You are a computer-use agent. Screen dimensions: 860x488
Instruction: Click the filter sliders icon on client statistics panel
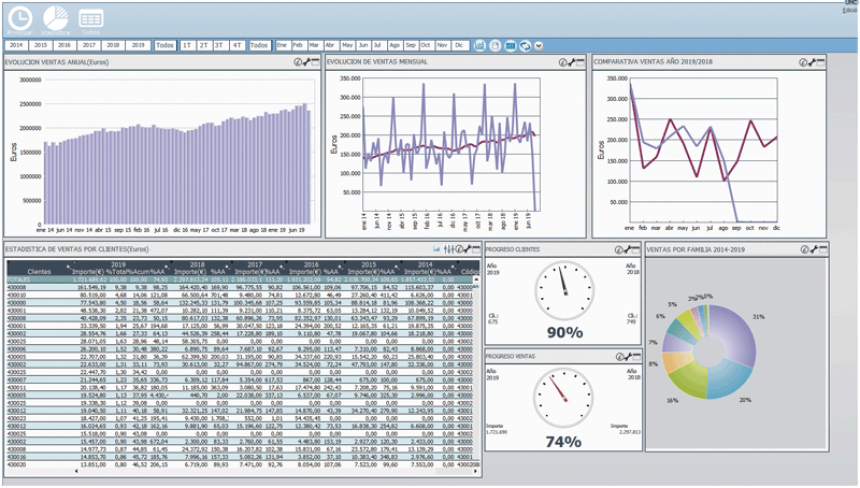449,249
